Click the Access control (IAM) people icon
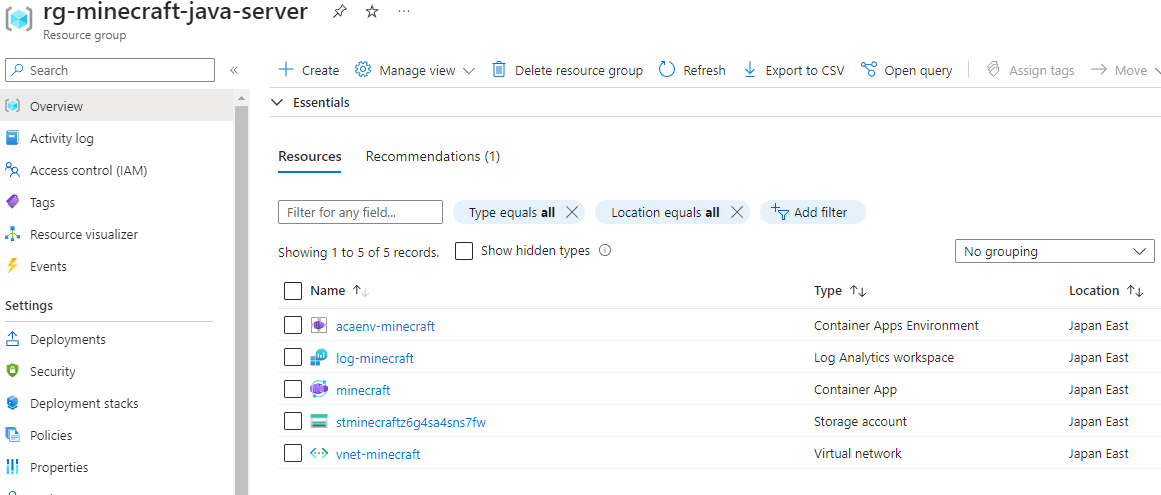Image resolution: width=1161 pixels, height=495 pixels. (13, 170)
